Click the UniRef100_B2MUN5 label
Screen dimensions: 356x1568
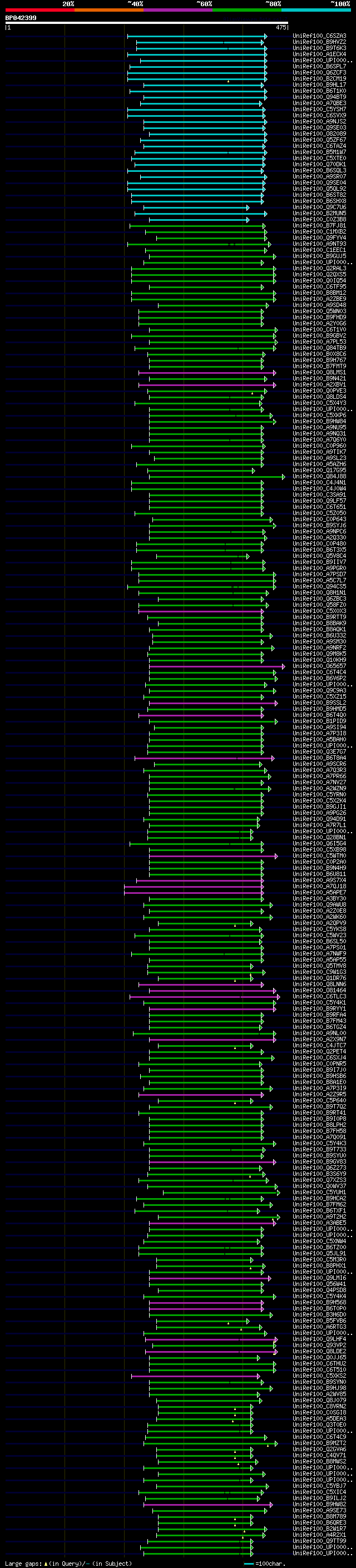[x=319, y=214]
